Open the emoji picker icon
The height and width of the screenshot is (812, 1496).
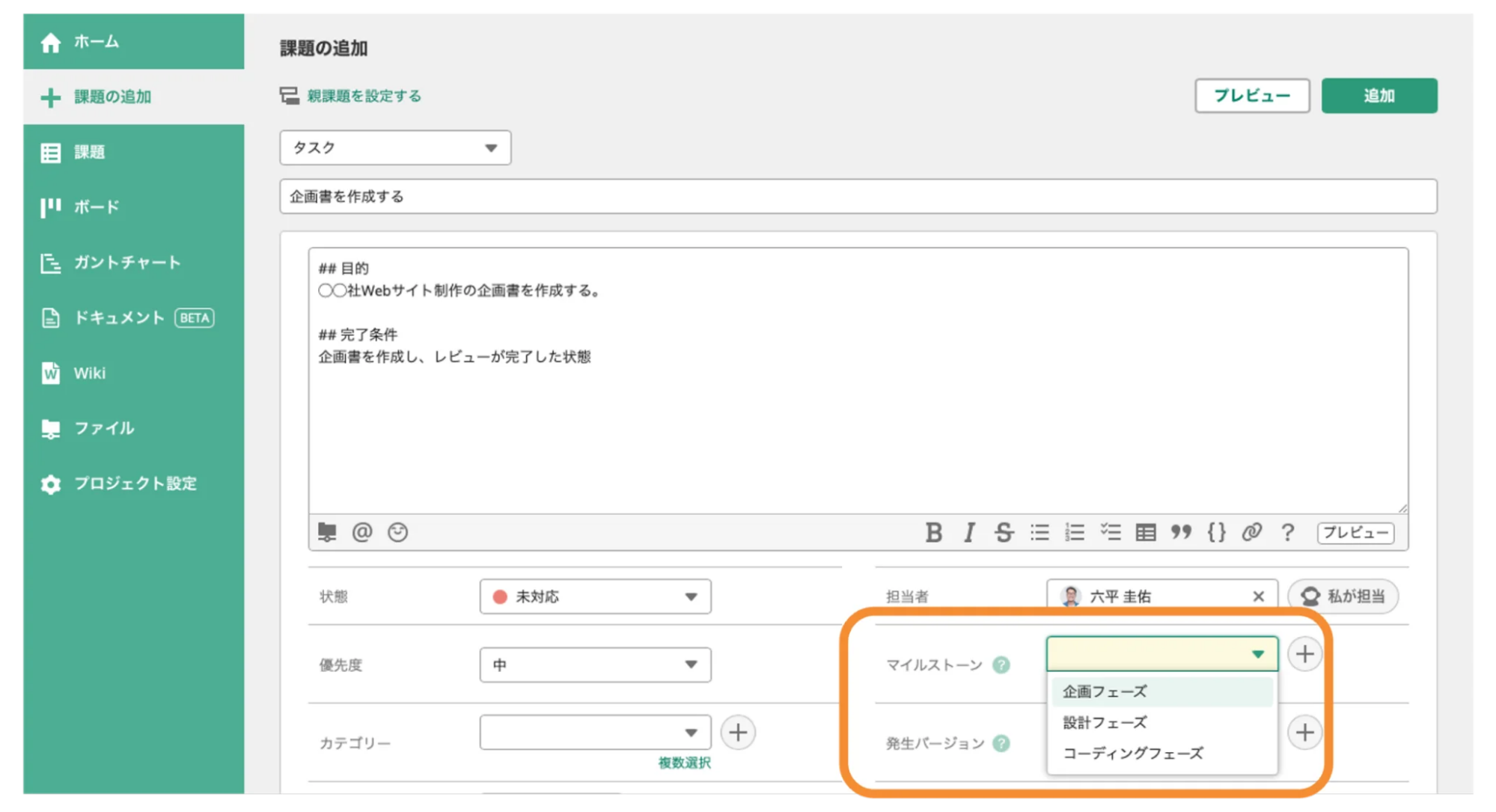point(397,532)
